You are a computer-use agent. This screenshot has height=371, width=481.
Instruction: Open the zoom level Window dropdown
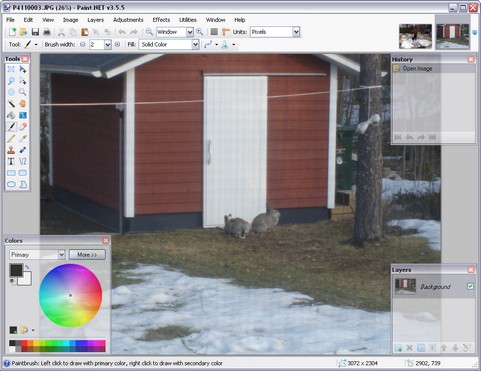pos(190,32)
